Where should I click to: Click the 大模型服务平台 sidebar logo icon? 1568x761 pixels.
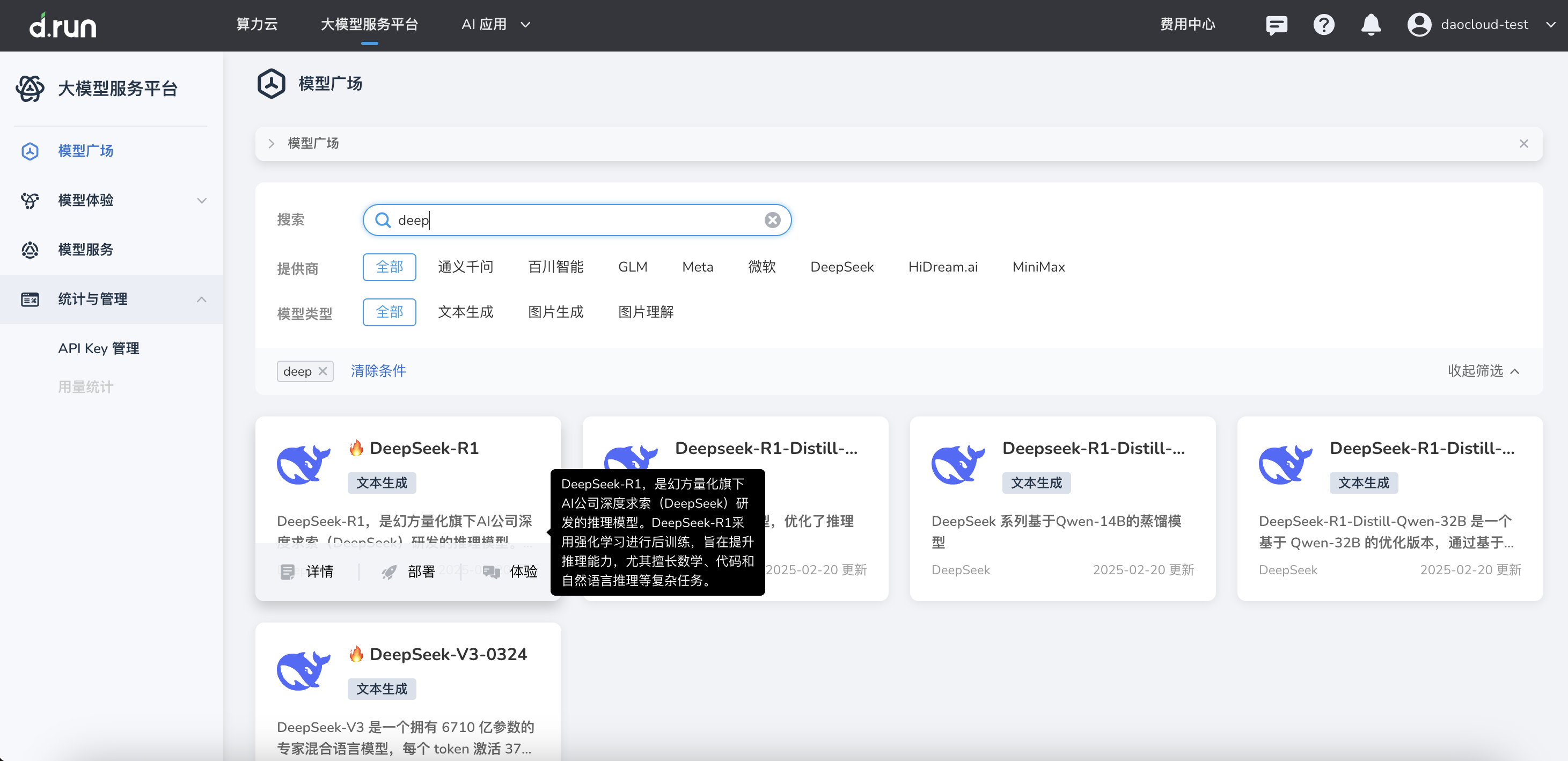point(30,89)
